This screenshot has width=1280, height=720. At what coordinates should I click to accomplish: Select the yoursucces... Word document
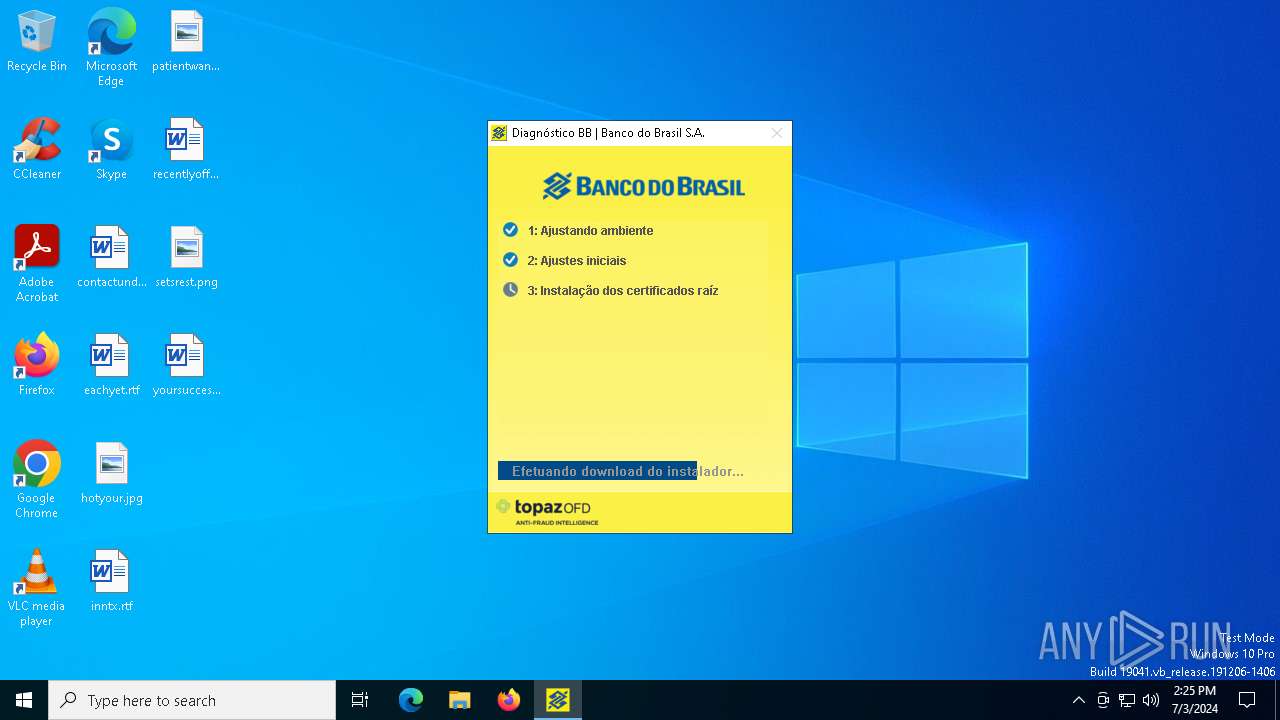coord(186,366)
